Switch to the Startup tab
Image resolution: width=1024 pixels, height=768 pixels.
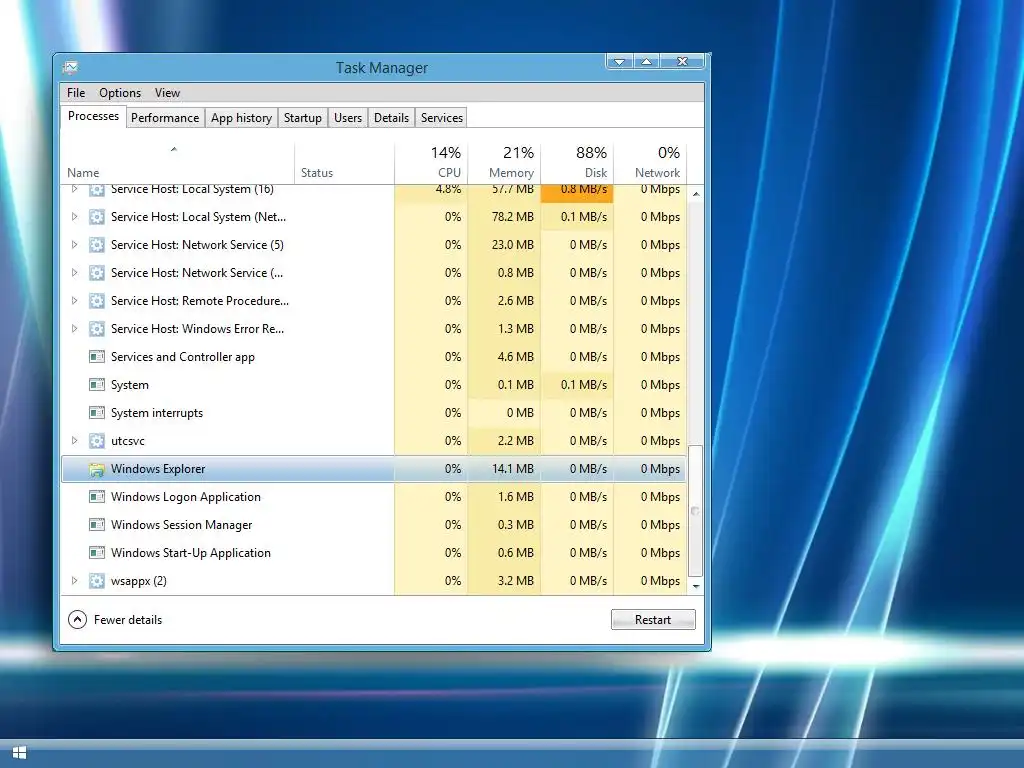[302, 118]
